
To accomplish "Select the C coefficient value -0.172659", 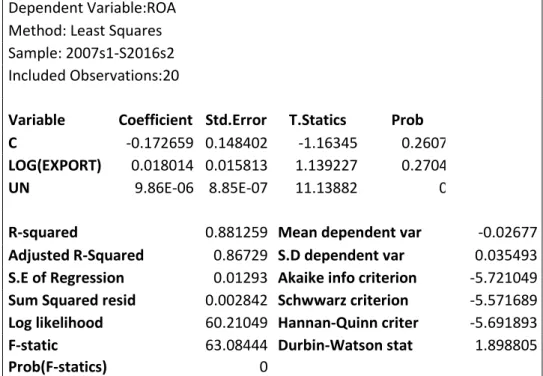I will pyautogui.click(x=160, y=143).
